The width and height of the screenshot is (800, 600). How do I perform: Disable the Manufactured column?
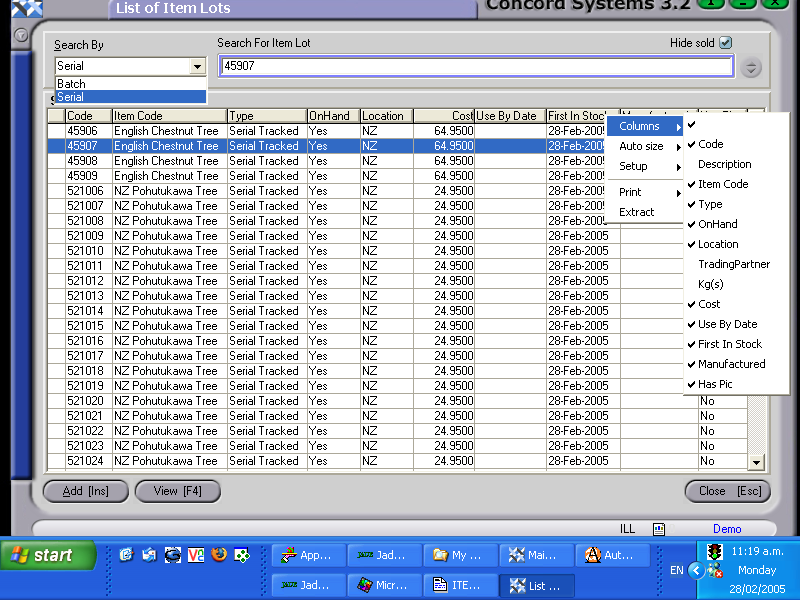click(730, 364)
